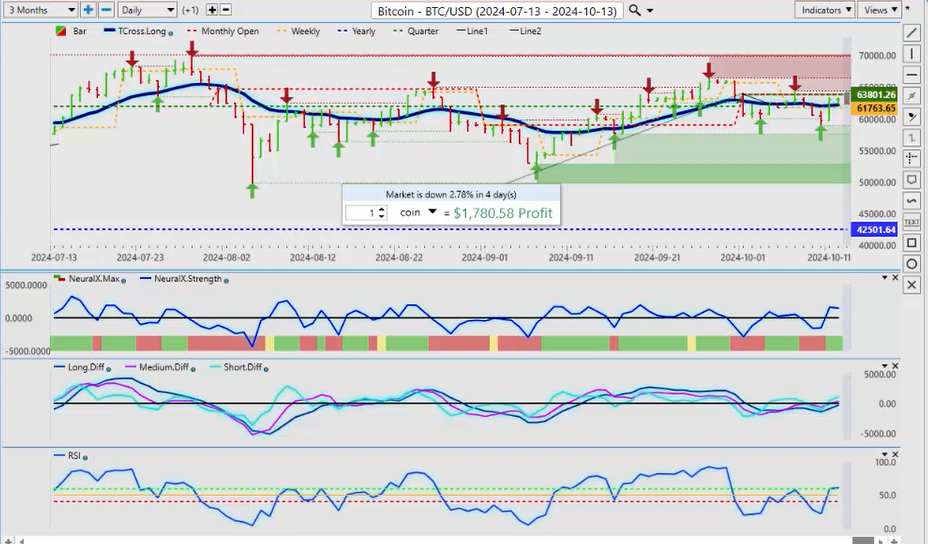Toggle the Quarter legend item
This screenshot has width=928, height=544.
416,31
